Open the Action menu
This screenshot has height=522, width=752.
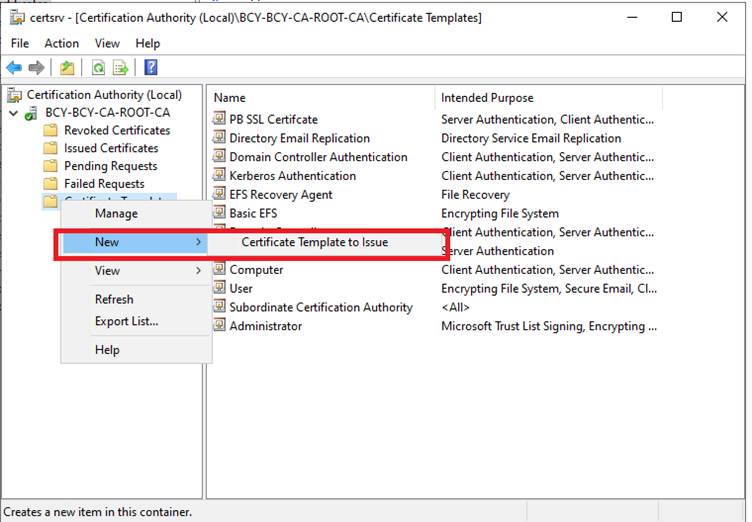point(61,44)
